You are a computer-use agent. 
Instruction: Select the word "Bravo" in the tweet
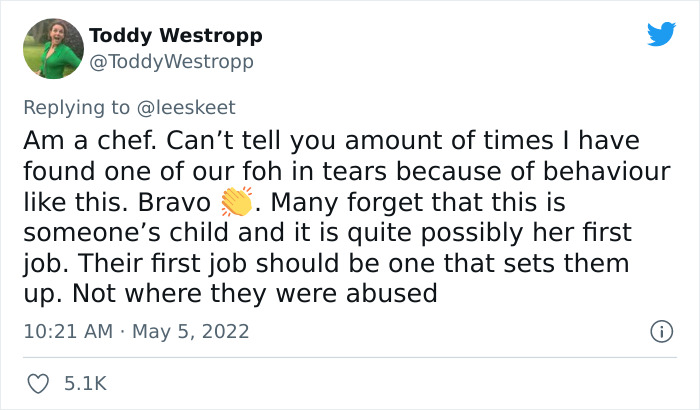coord(174,202)
